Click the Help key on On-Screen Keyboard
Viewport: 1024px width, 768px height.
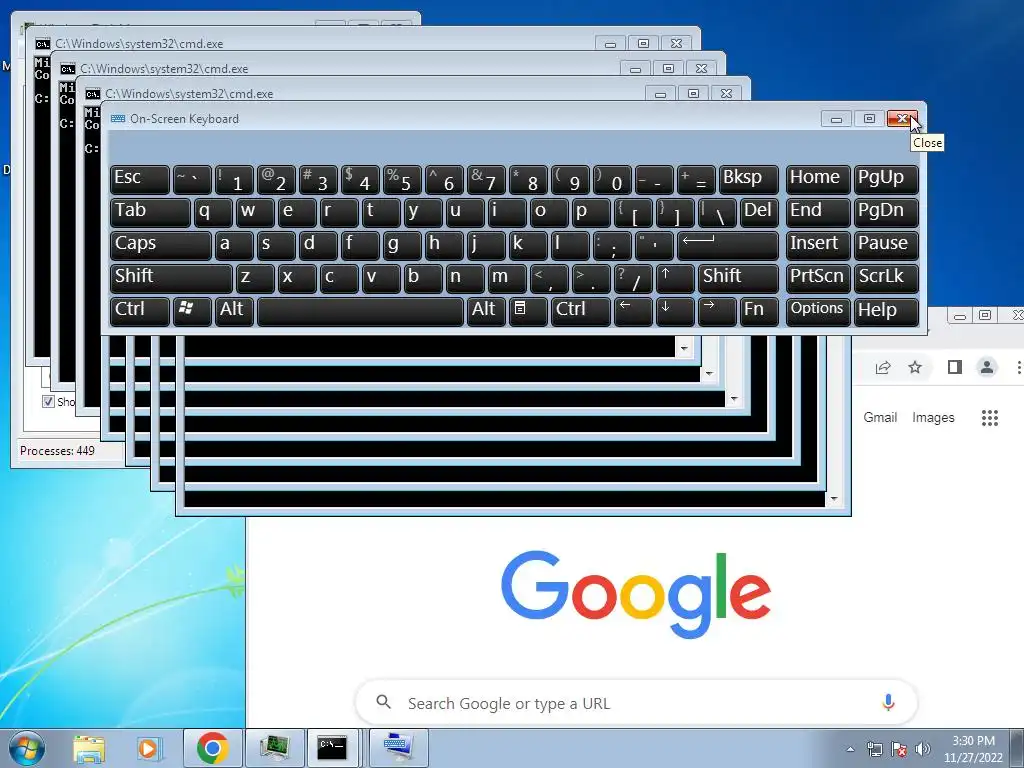click(886, 311)
